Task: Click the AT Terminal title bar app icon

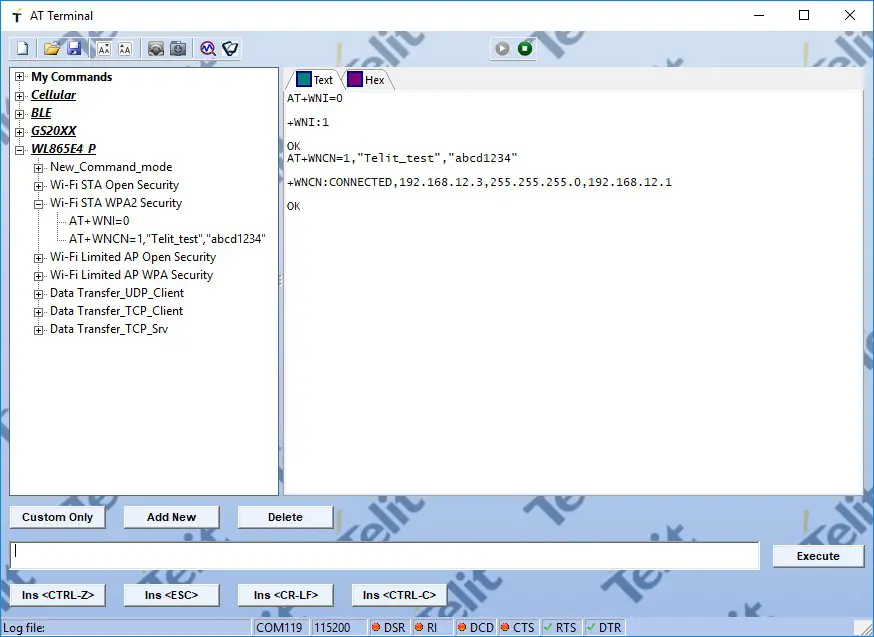Action: (17, 16)
